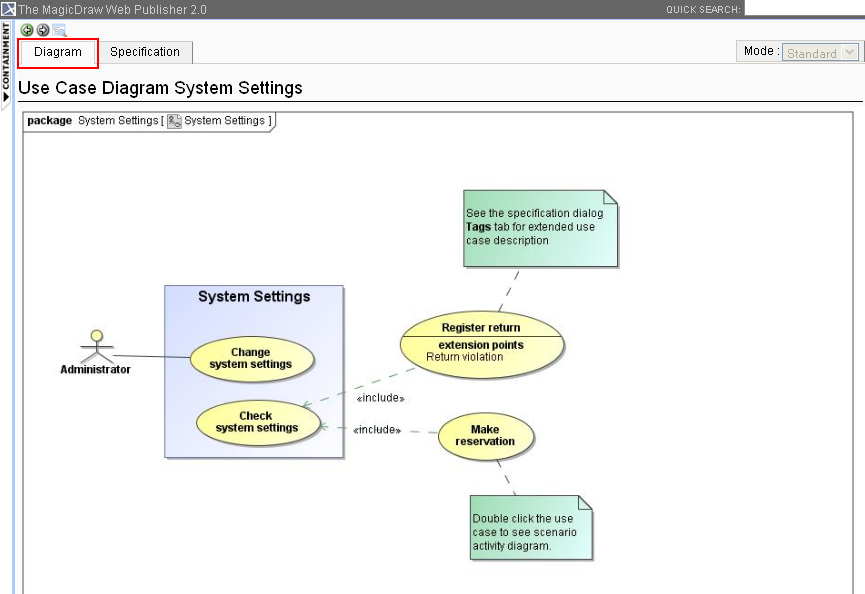This screenshot has width=865, height=594.
Task: Click the search/find icon in toolbar
Action: click(59, 30)
